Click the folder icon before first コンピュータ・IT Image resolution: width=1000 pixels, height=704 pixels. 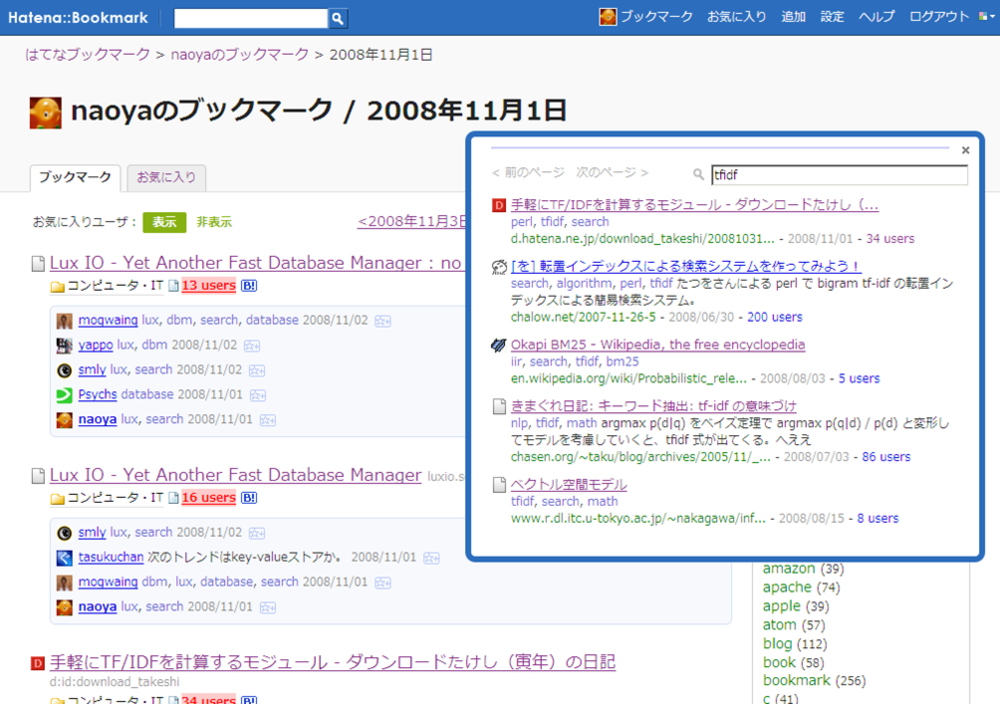coord(57,287)
